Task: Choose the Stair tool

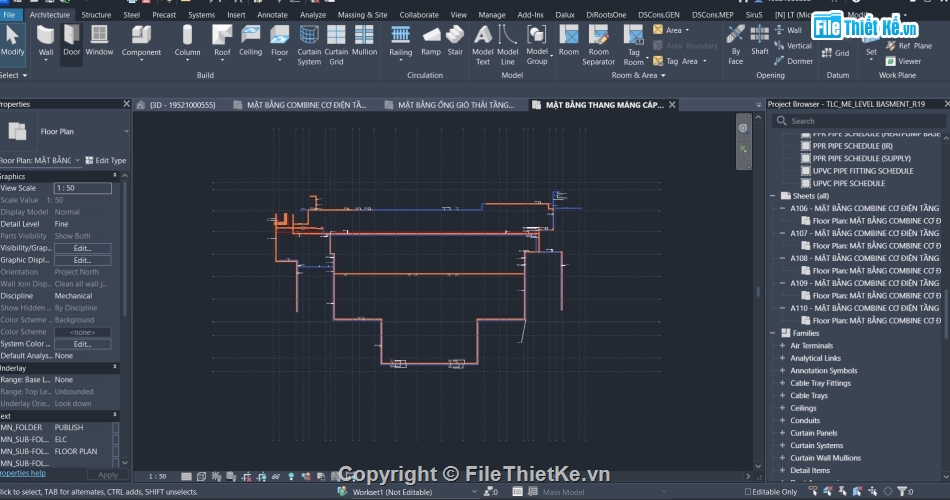Action: [455, 41]
